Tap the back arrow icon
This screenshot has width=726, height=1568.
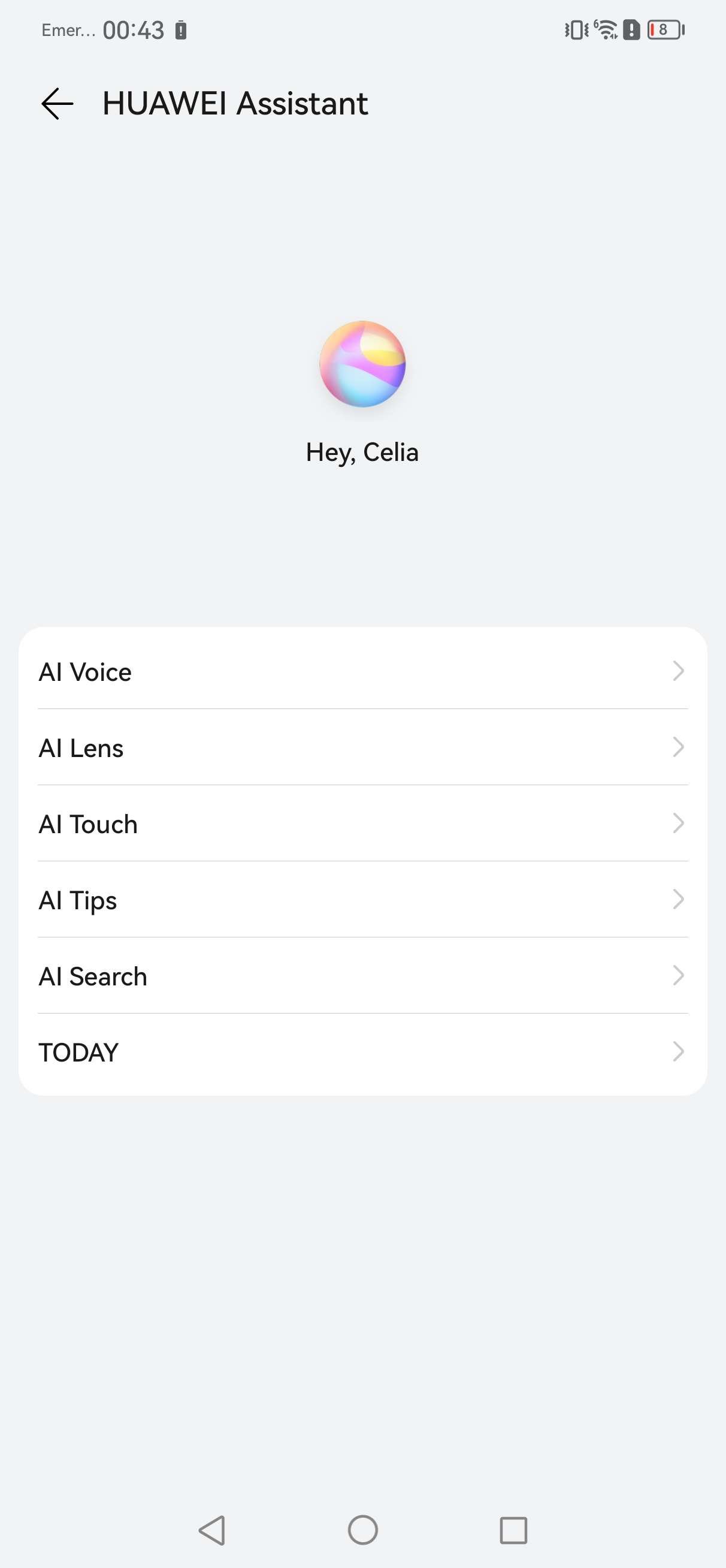pyautogui.click(x=57, y=104)
